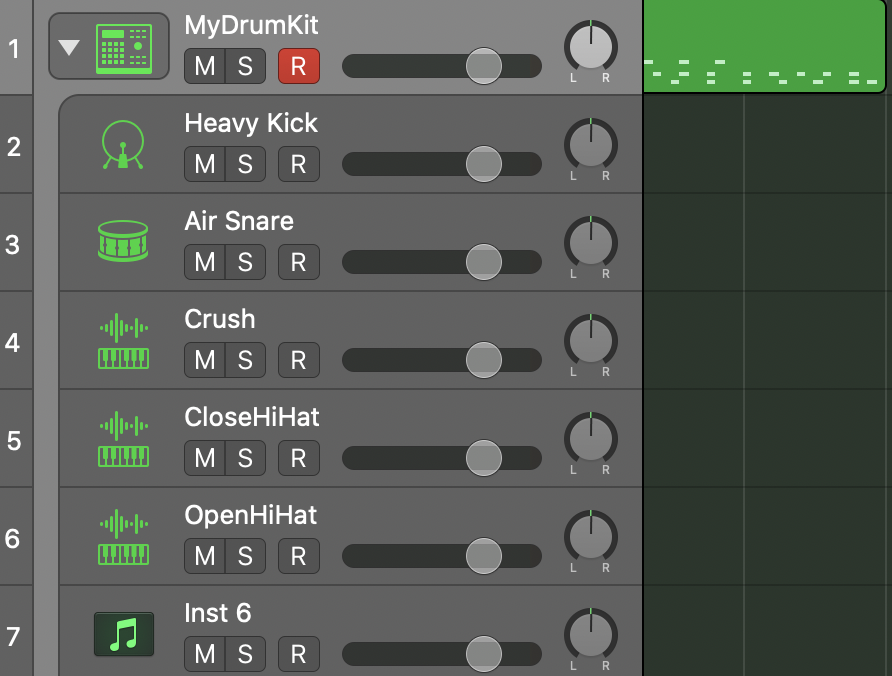
Task: Record-enable the Crush track
Action: [298, 360]
